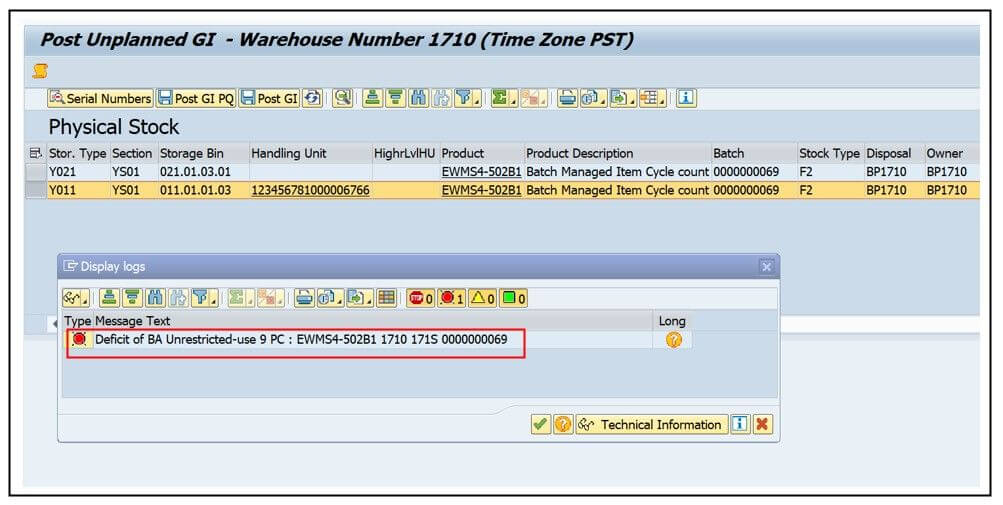Click Print icon in Physical Stock toolbar
The image size is (1003, 505).
click(567, 98)
